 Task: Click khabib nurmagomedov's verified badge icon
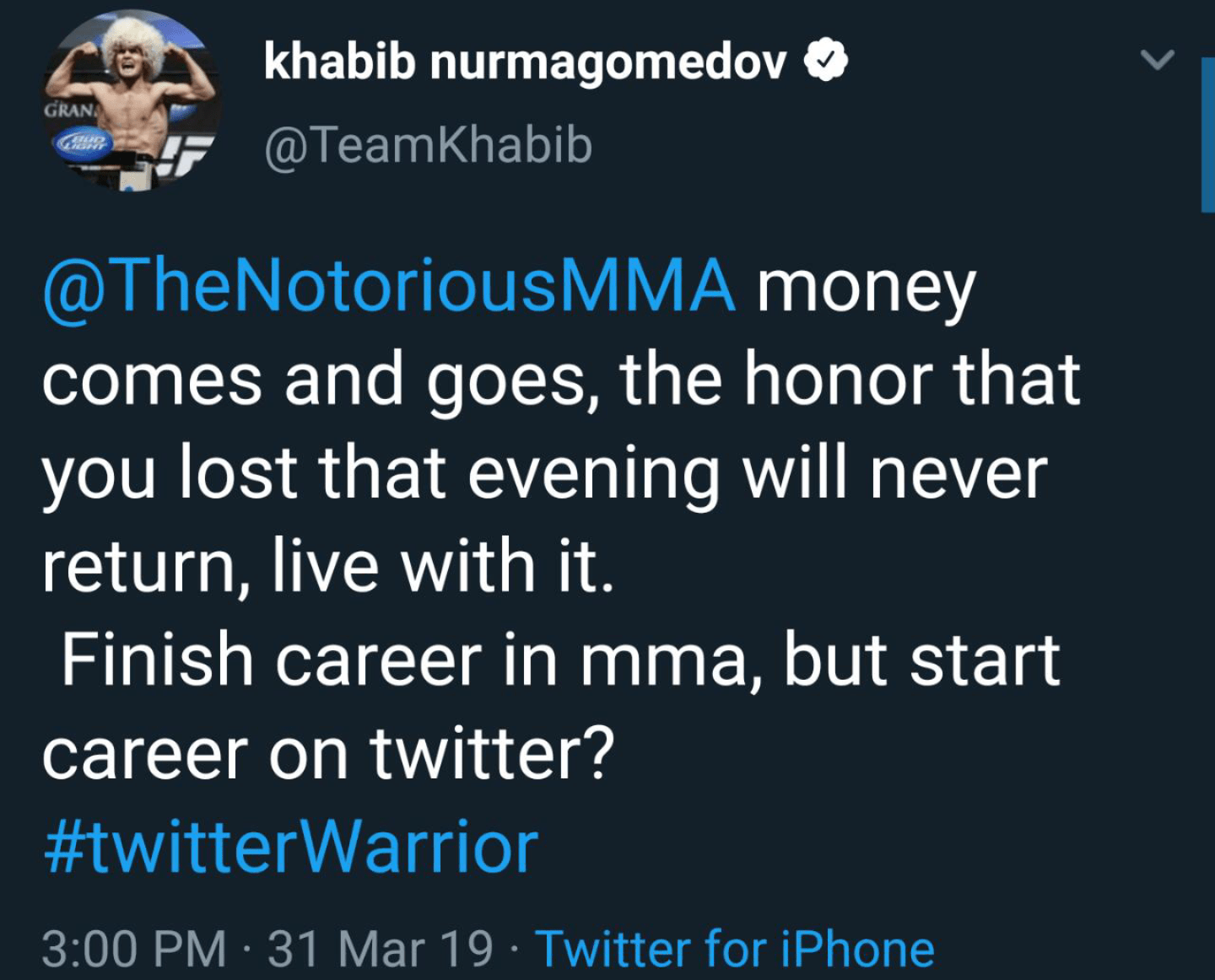click(x=825, y=60)
